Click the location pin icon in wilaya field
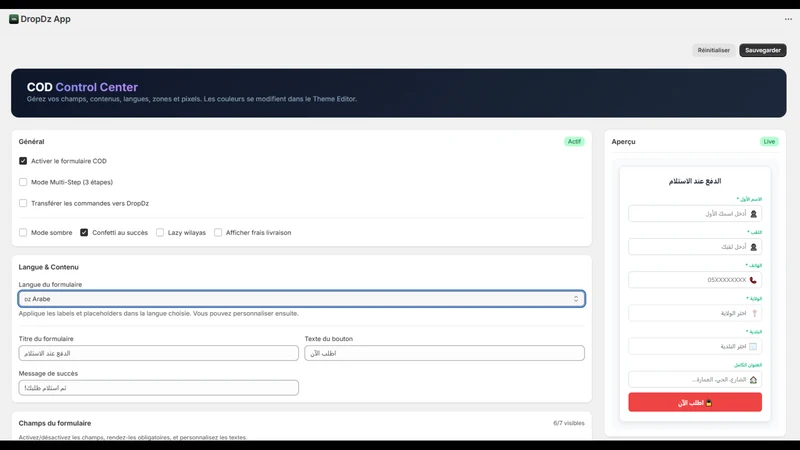Image resolution: width=800 pixels, height=450 pixels. click(x=755, y=313)
